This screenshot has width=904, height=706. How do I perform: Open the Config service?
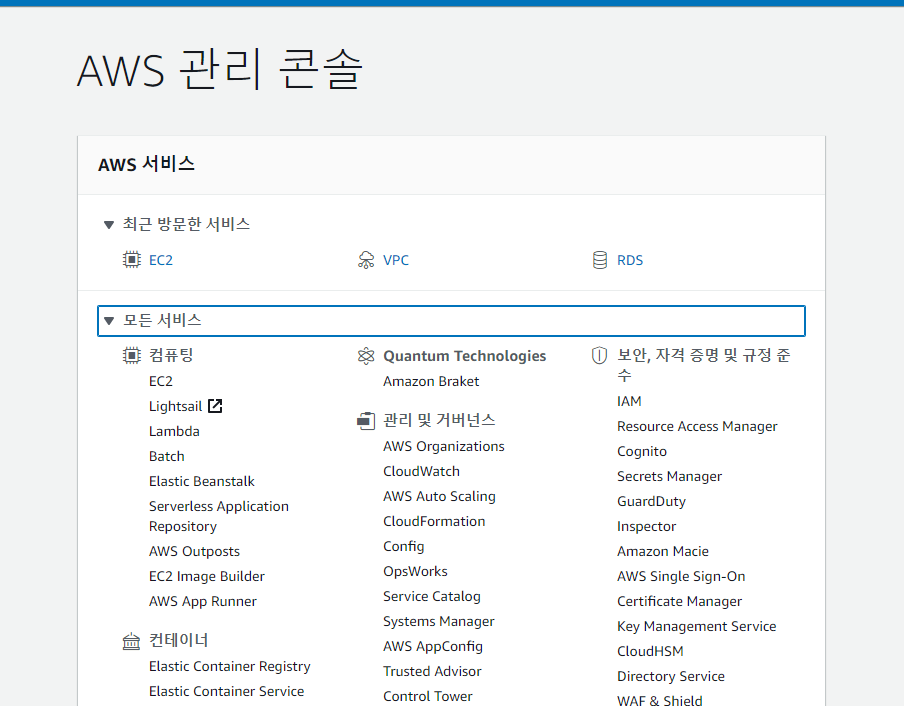pyautogui.click(x=404, y=546)
